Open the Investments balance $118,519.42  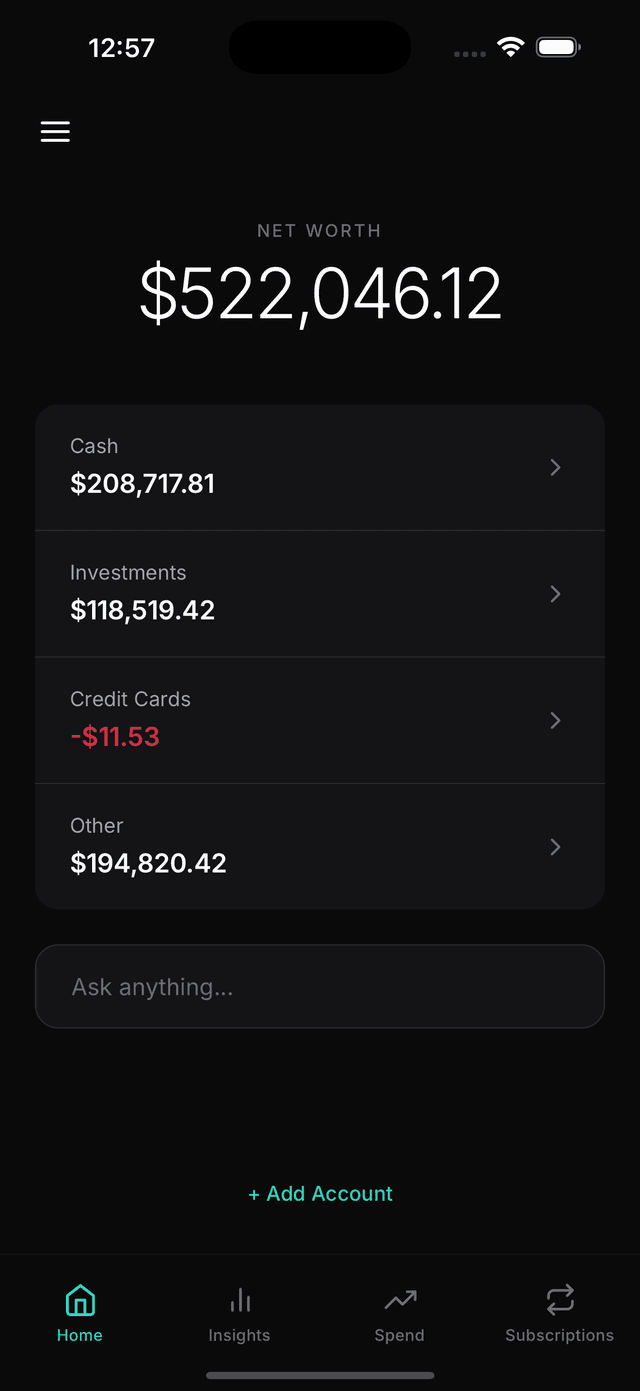click(143, 610)
